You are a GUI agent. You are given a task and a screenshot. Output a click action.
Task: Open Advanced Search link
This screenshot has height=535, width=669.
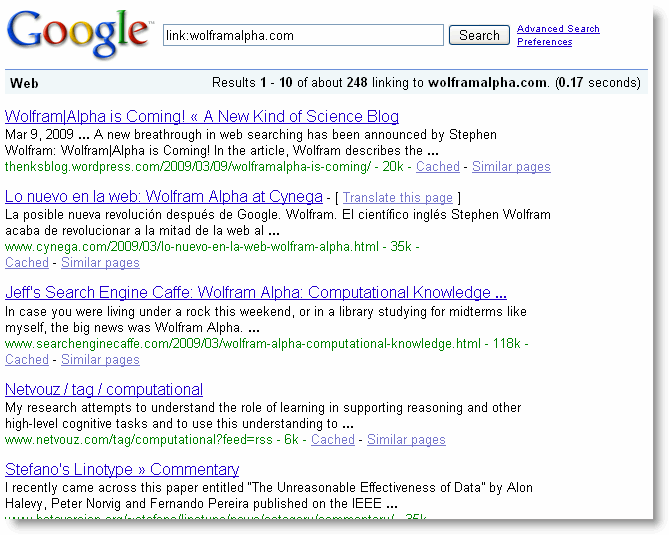[558, 29]
